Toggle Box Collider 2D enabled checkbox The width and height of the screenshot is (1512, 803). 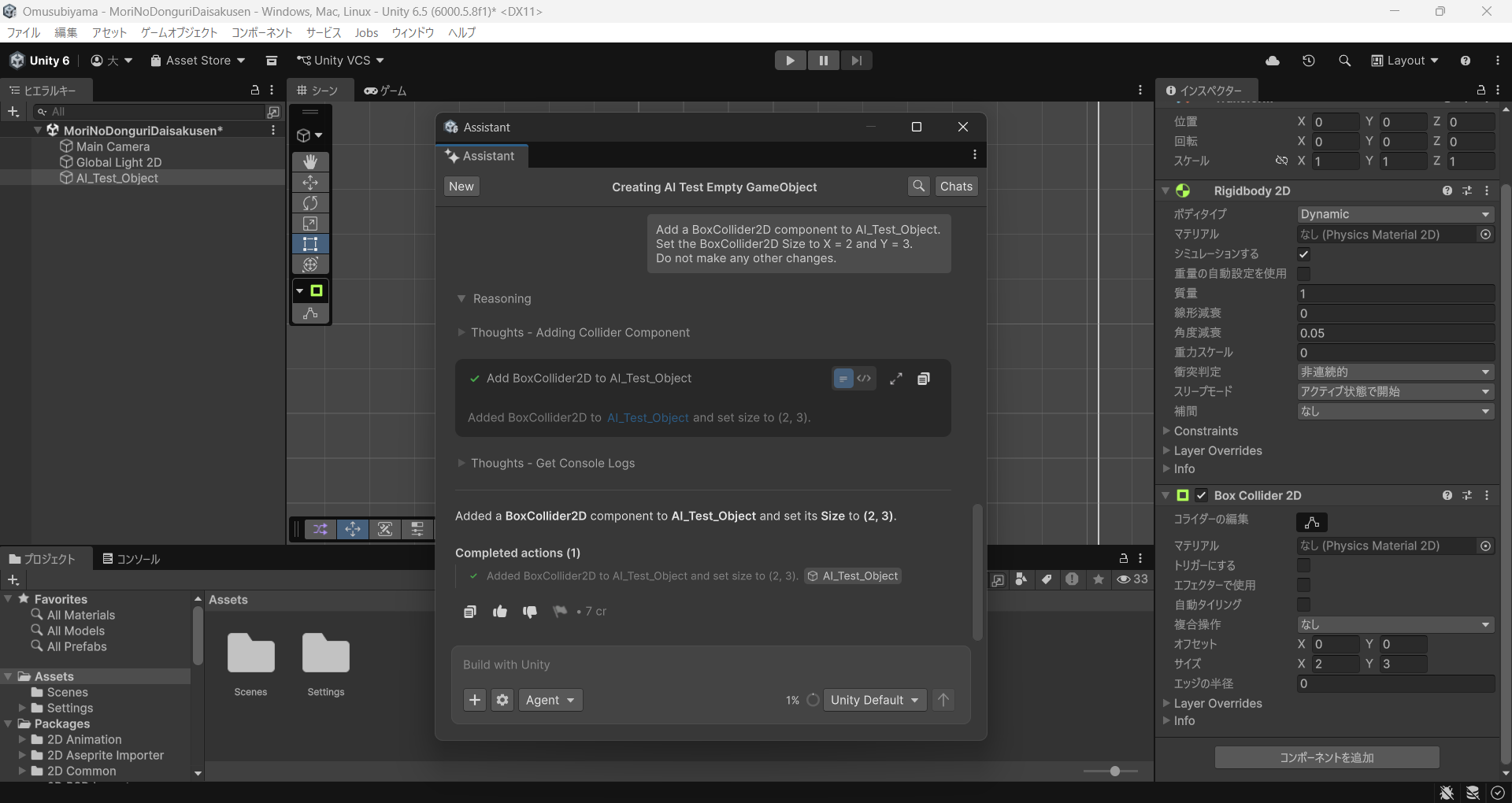pyautogui.click(x=1202, y=495)
